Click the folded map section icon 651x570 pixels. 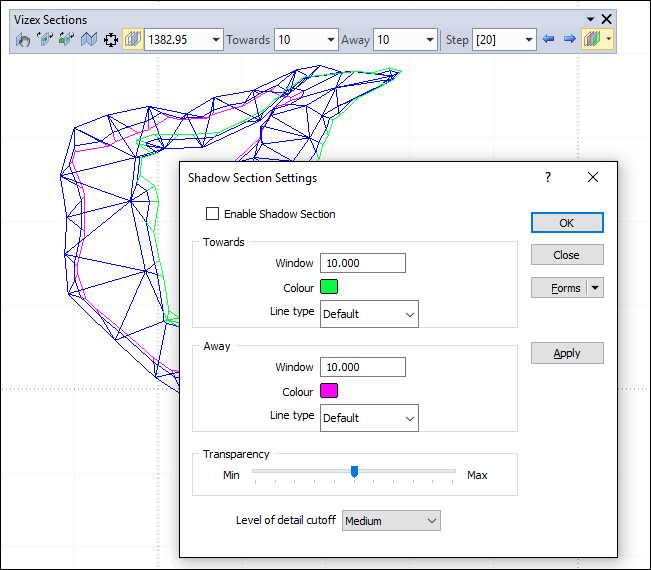point(89,39)
